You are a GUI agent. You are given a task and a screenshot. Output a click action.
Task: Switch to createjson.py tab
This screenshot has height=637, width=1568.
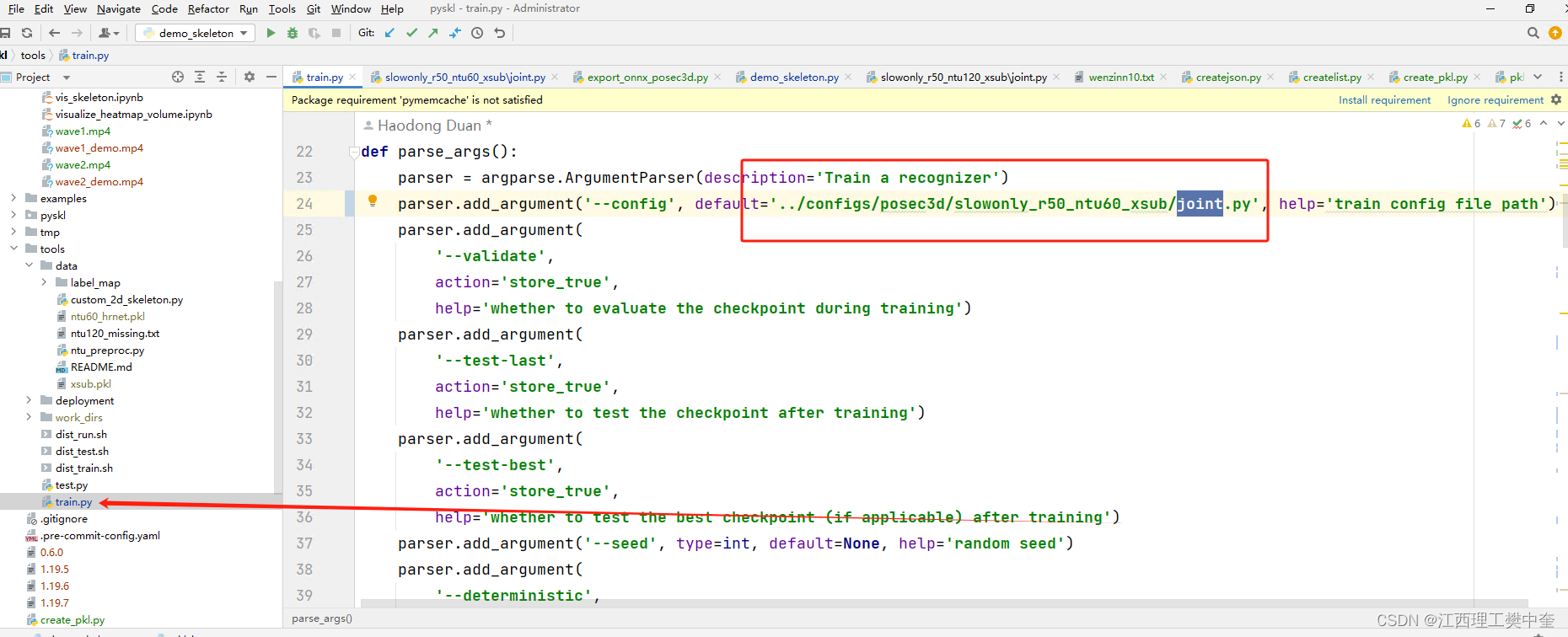point(1228,77)
